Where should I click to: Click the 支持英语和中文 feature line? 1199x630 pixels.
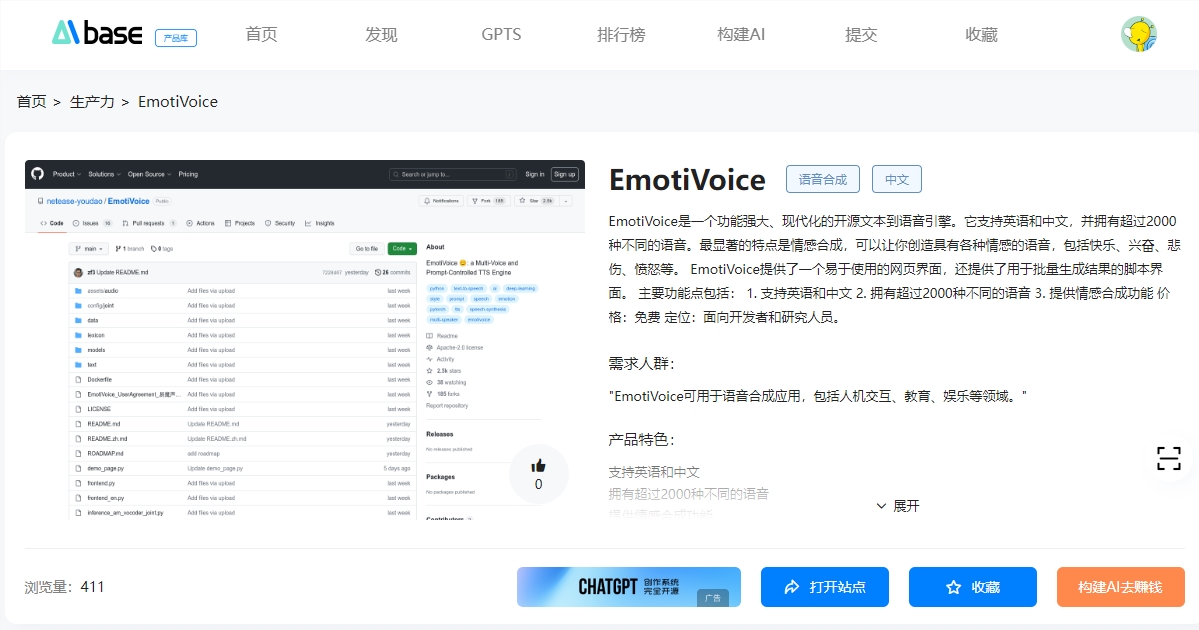654,472
